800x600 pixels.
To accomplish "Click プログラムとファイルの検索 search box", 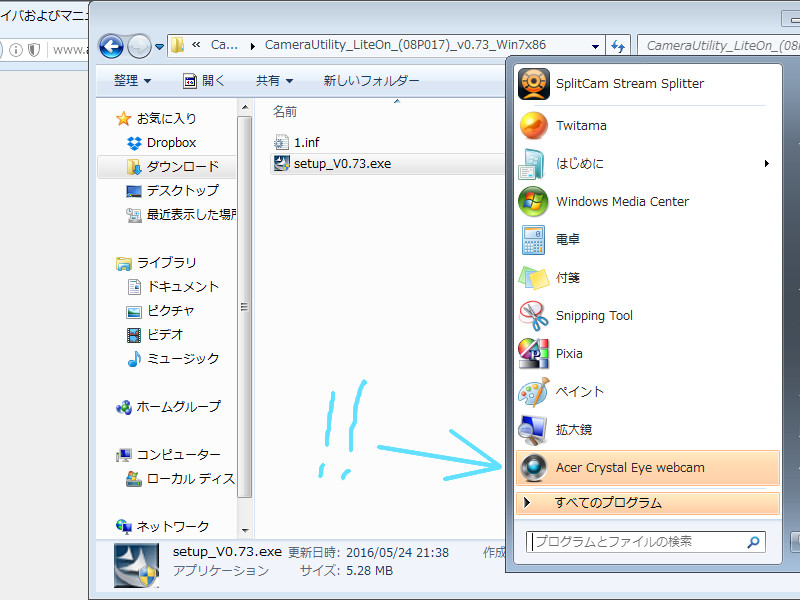I will pos(646,542).
